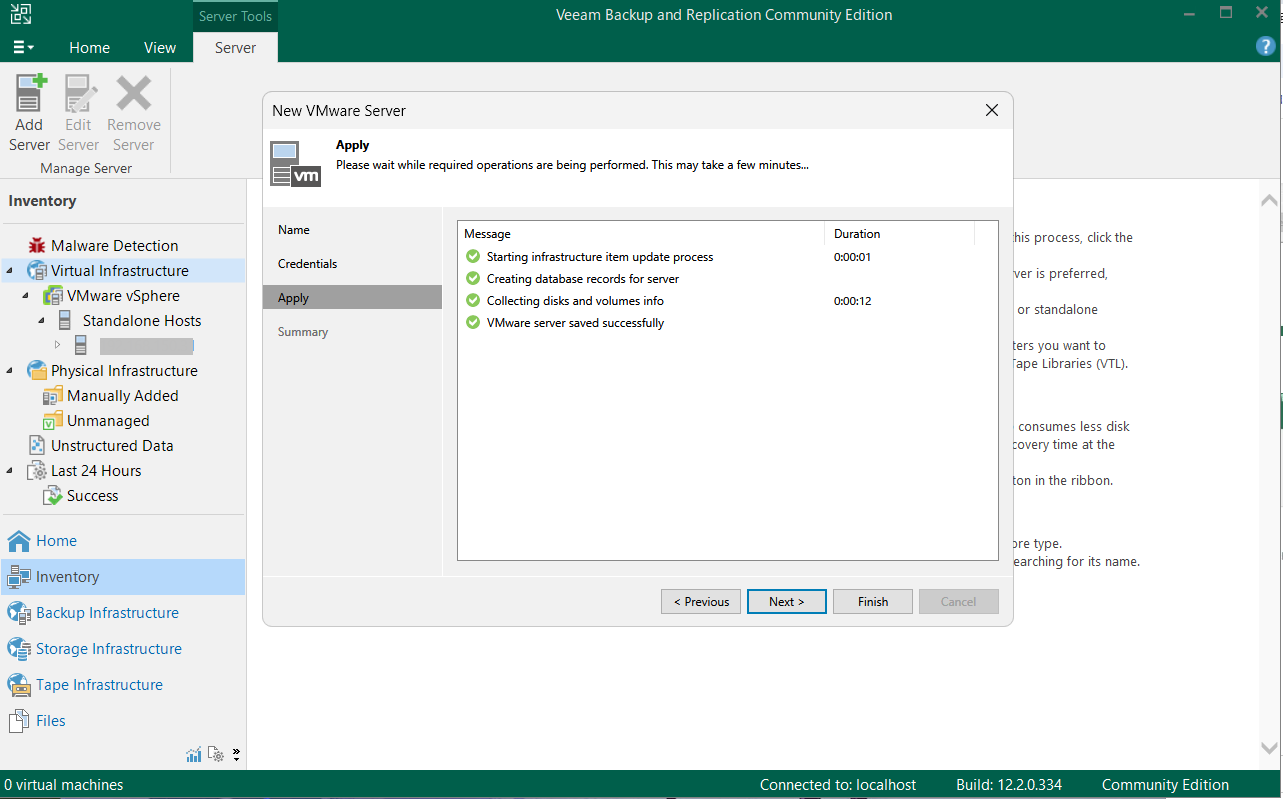
Task: Click the gear-history icon below navigation pane
Action: [217, 754]
